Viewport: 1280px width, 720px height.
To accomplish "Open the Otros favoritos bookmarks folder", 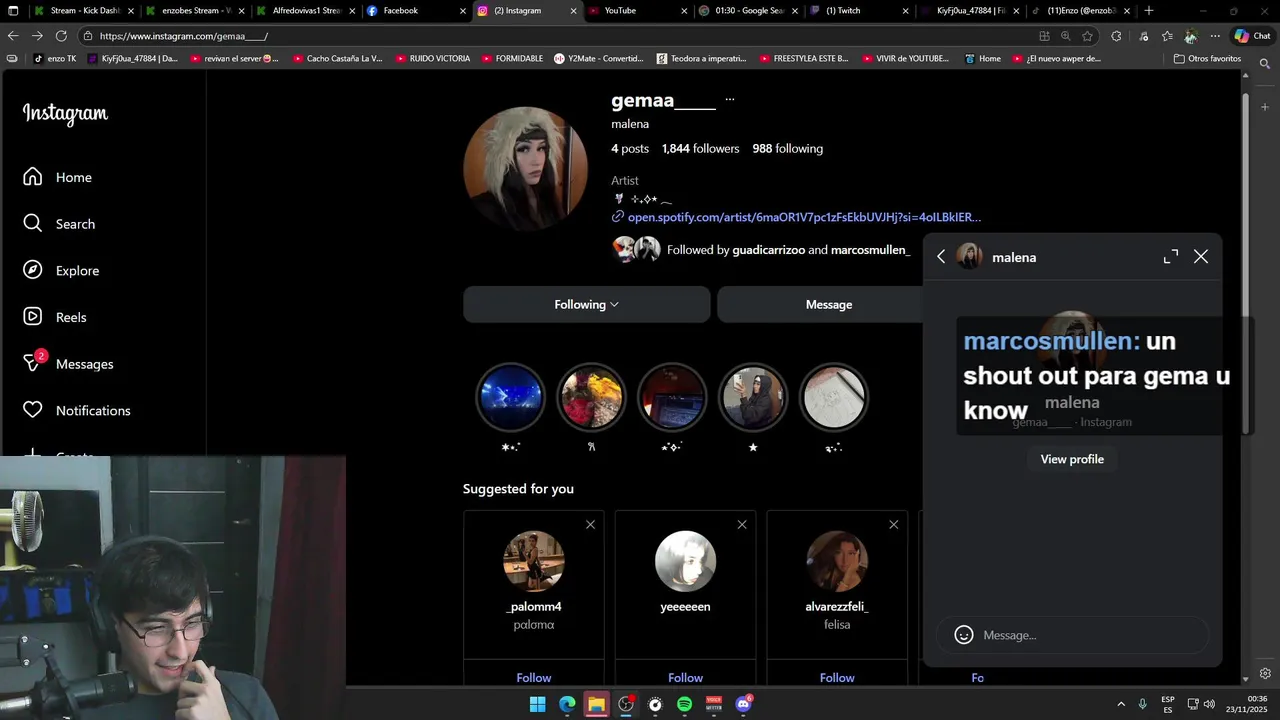I will click(1207, 59).
